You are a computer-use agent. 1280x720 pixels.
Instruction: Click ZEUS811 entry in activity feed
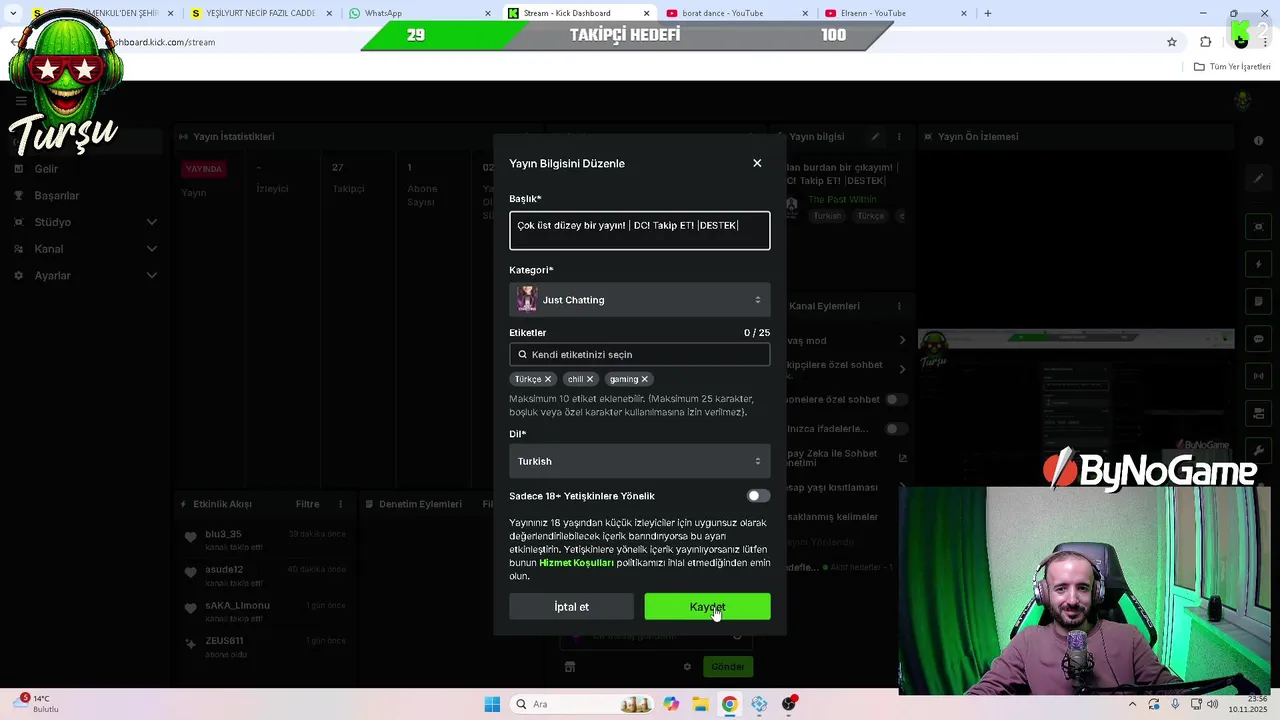tap(224, 641)
